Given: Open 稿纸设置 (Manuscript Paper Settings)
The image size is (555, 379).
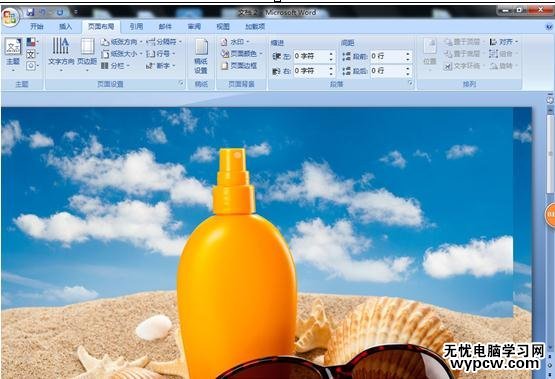Looking at the screenshot, I should [201, 57].
